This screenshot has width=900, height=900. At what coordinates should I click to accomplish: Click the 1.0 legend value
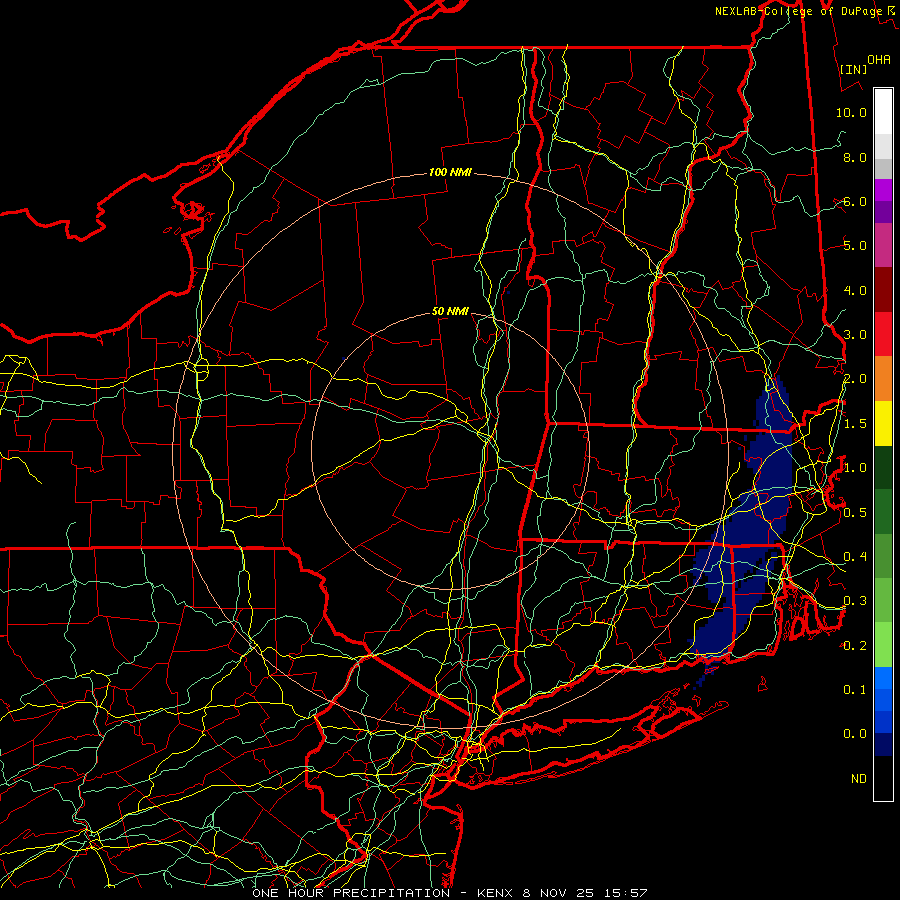(855, 468)
